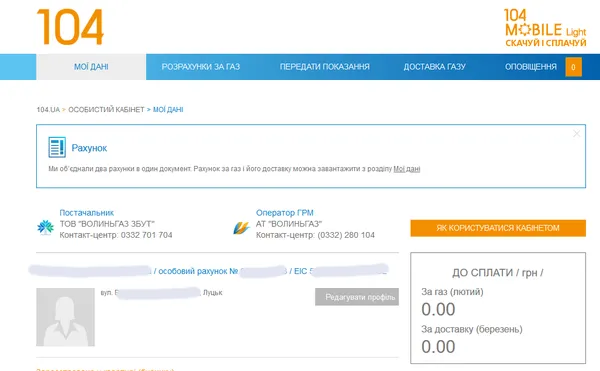Click the Луцьк address text
The width and height of the screenshot is (600, 371).
[x=212, y=293]
